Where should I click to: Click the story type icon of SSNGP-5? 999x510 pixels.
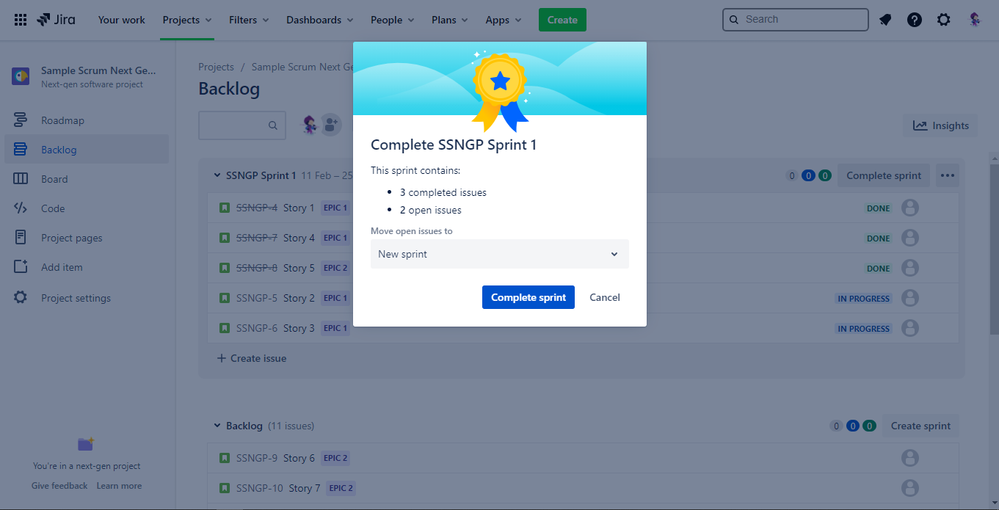point(224,298)
